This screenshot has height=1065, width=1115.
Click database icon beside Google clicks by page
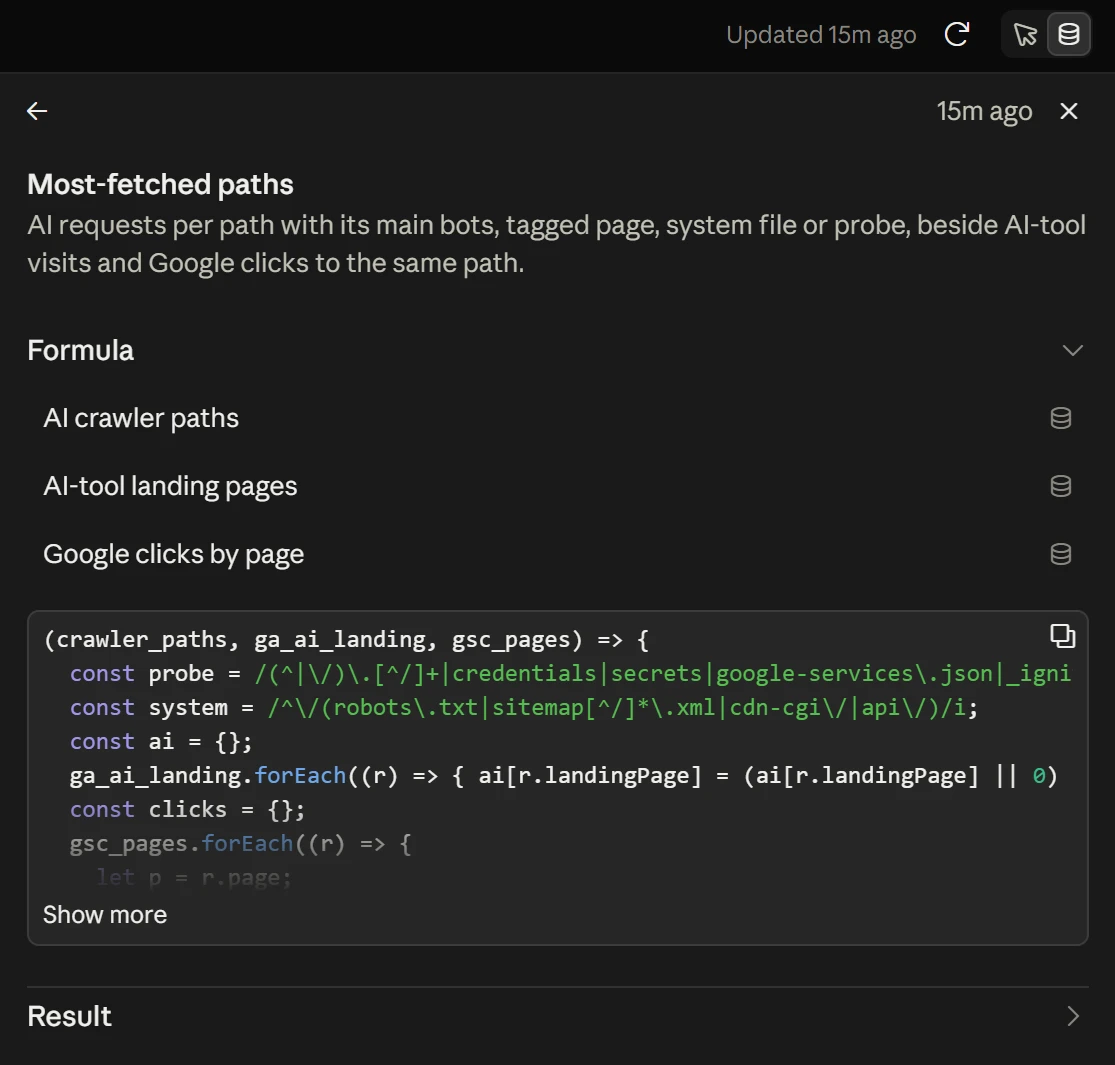click(1060, 554)
